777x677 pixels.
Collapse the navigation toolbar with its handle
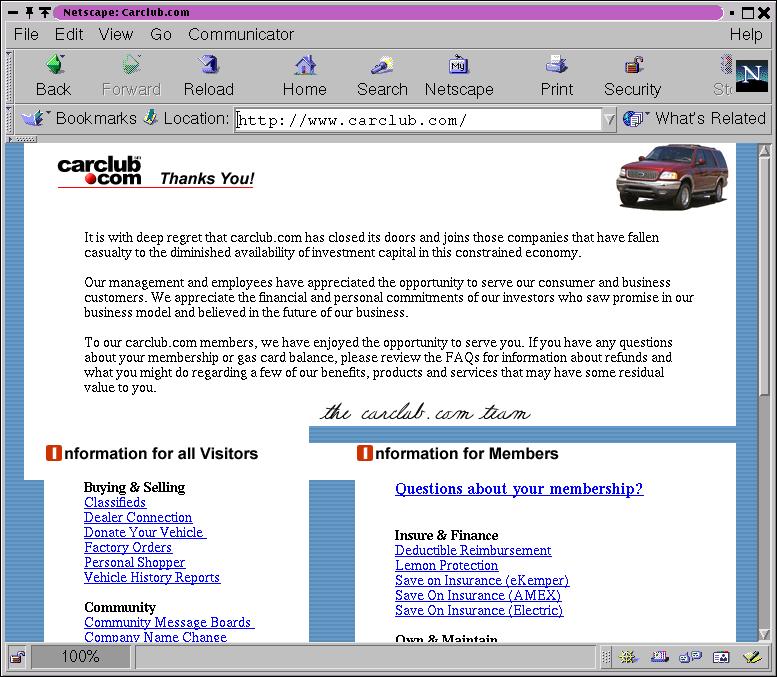click(9, 75)
